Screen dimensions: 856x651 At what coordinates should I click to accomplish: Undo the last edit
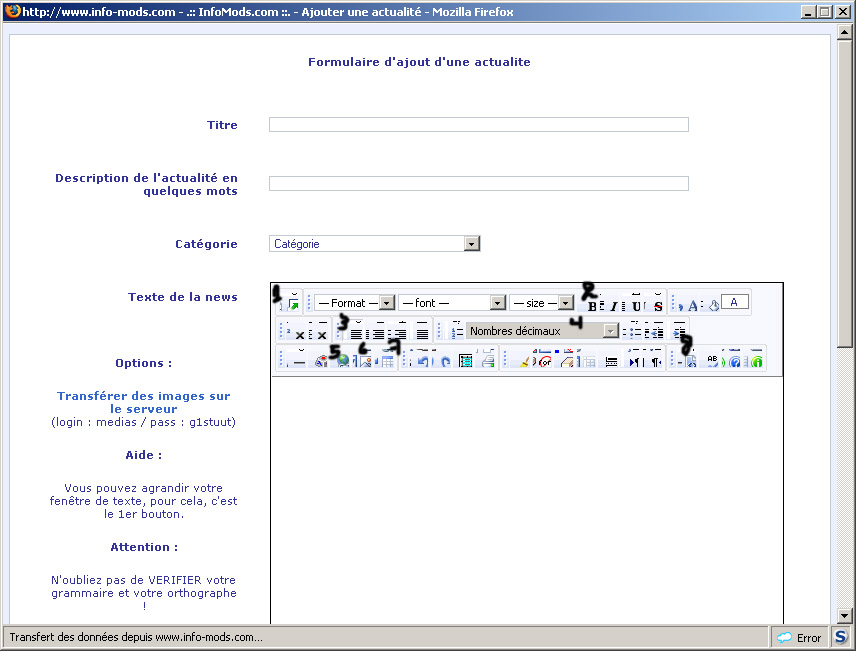pos(423,361)
